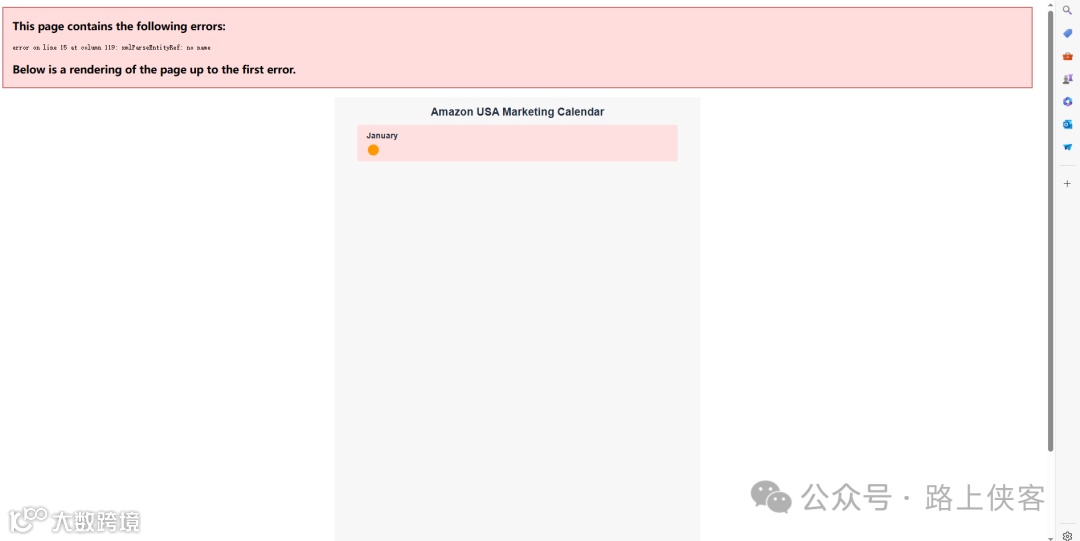Open the Microsoft 365 sidebar icon
Viewport: 1080px width, 541px height.
(1067, 101)
